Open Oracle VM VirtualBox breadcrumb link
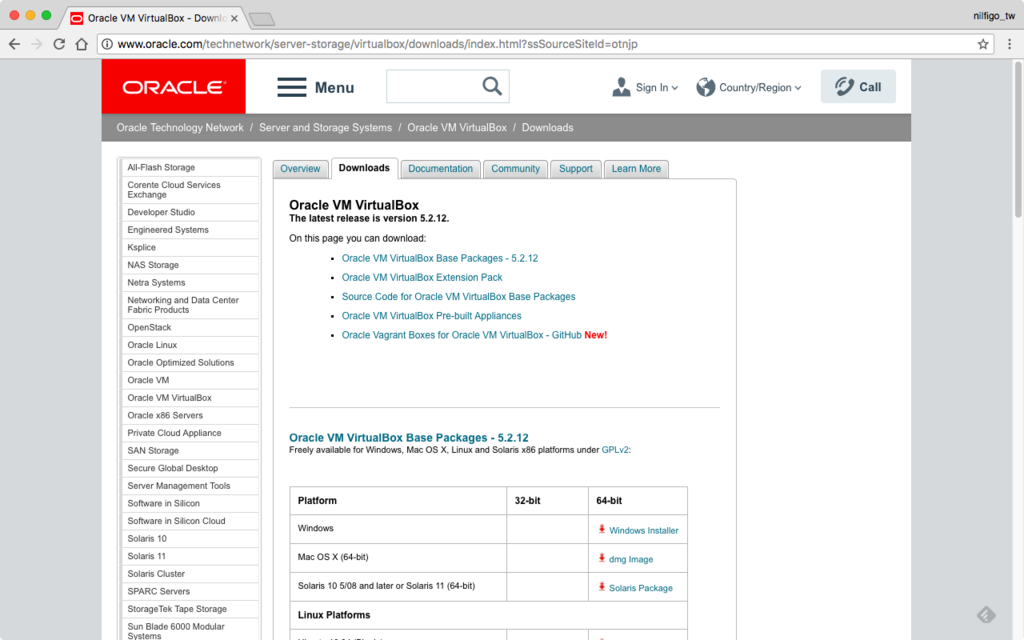1024x640 pixels. tap(457, 127)
